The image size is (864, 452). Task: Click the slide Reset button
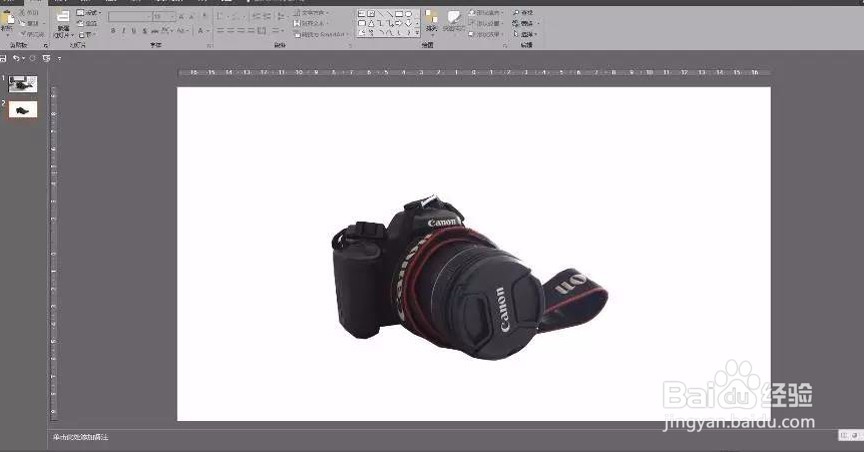click(x=89, y=23)
